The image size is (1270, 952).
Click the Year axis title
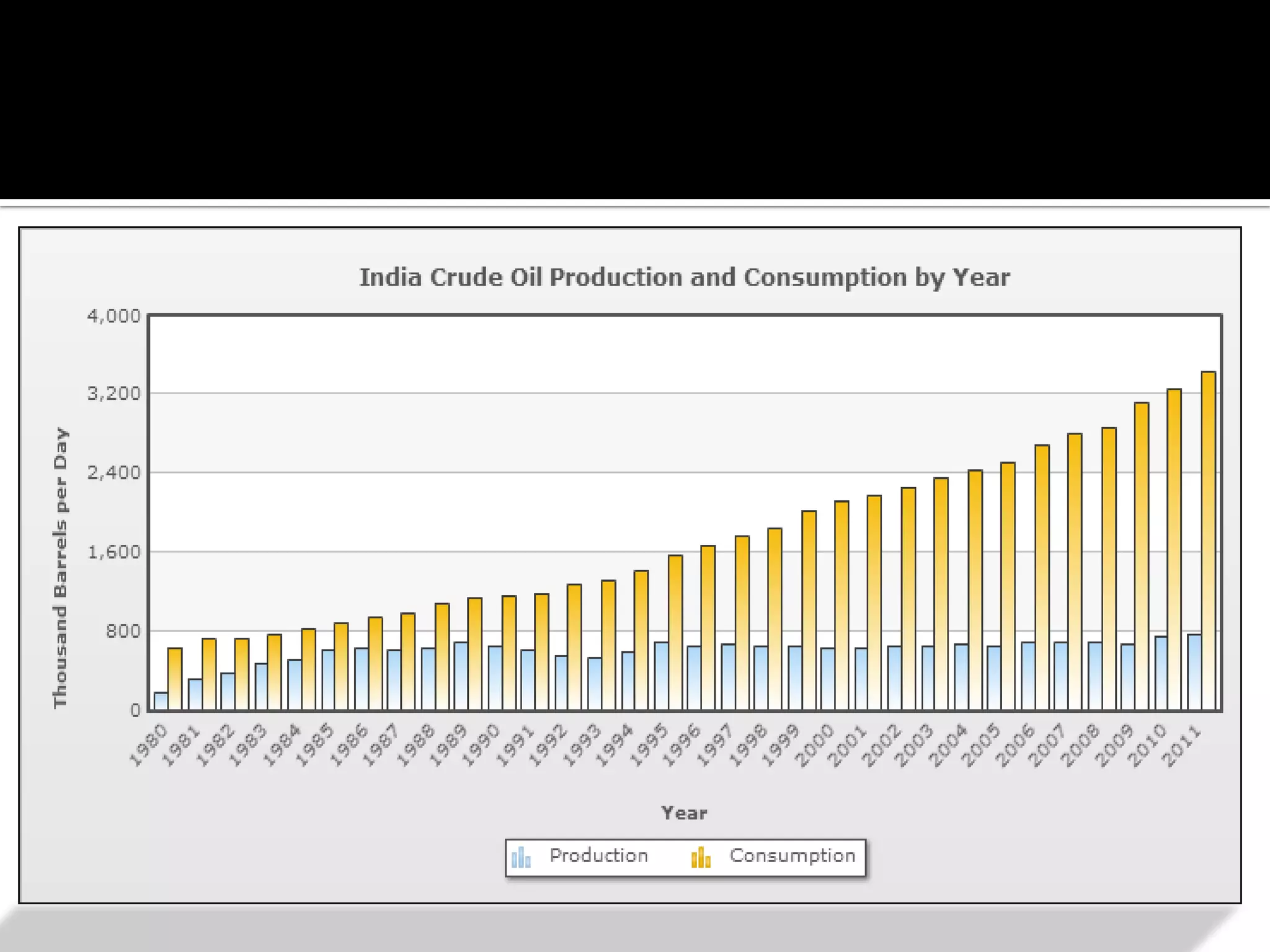pyautogui.click(x=684, y=813)
